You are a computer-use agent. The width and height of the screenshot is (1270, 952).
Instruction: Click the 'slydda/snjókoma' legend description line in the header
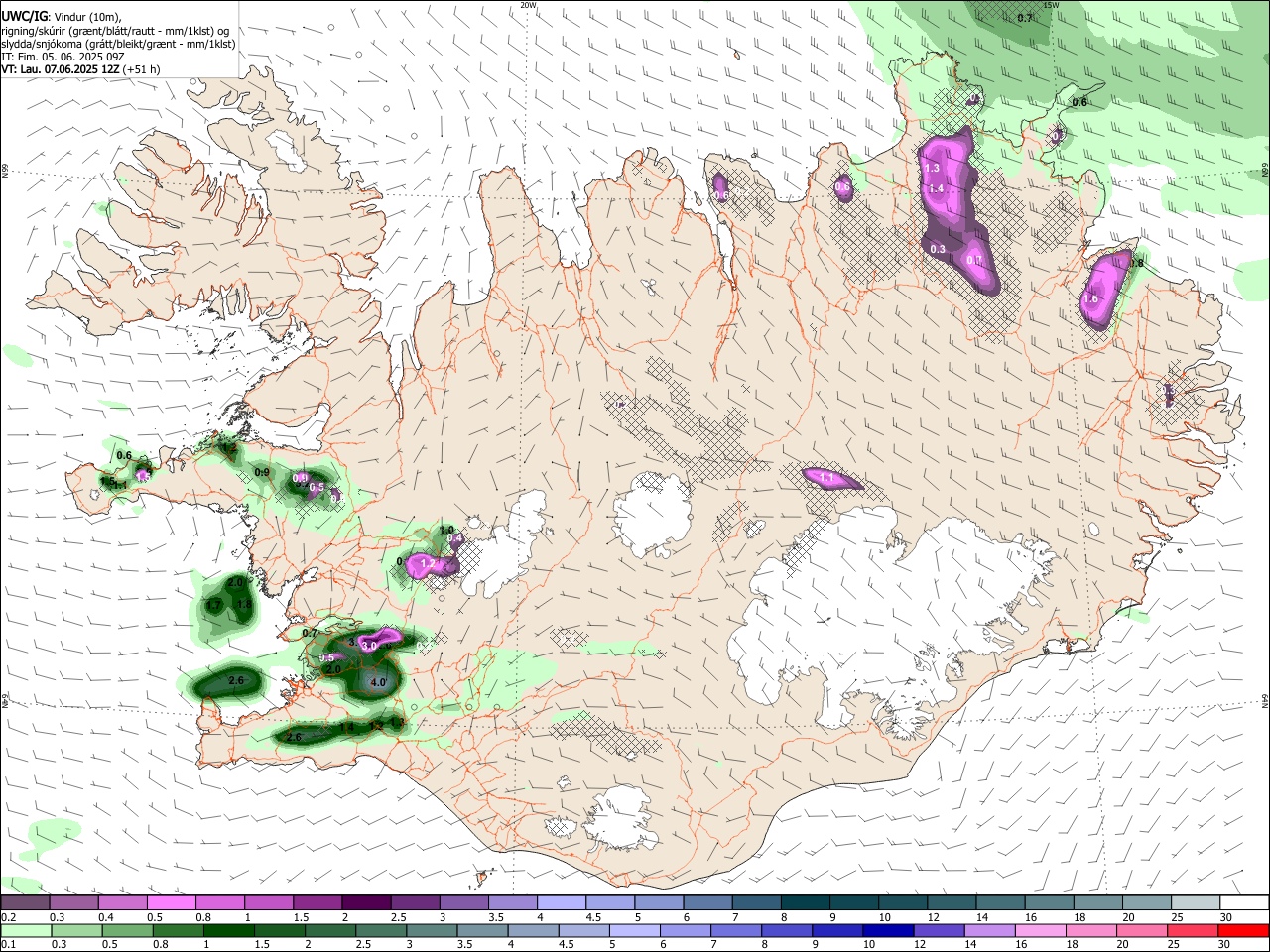118,44
